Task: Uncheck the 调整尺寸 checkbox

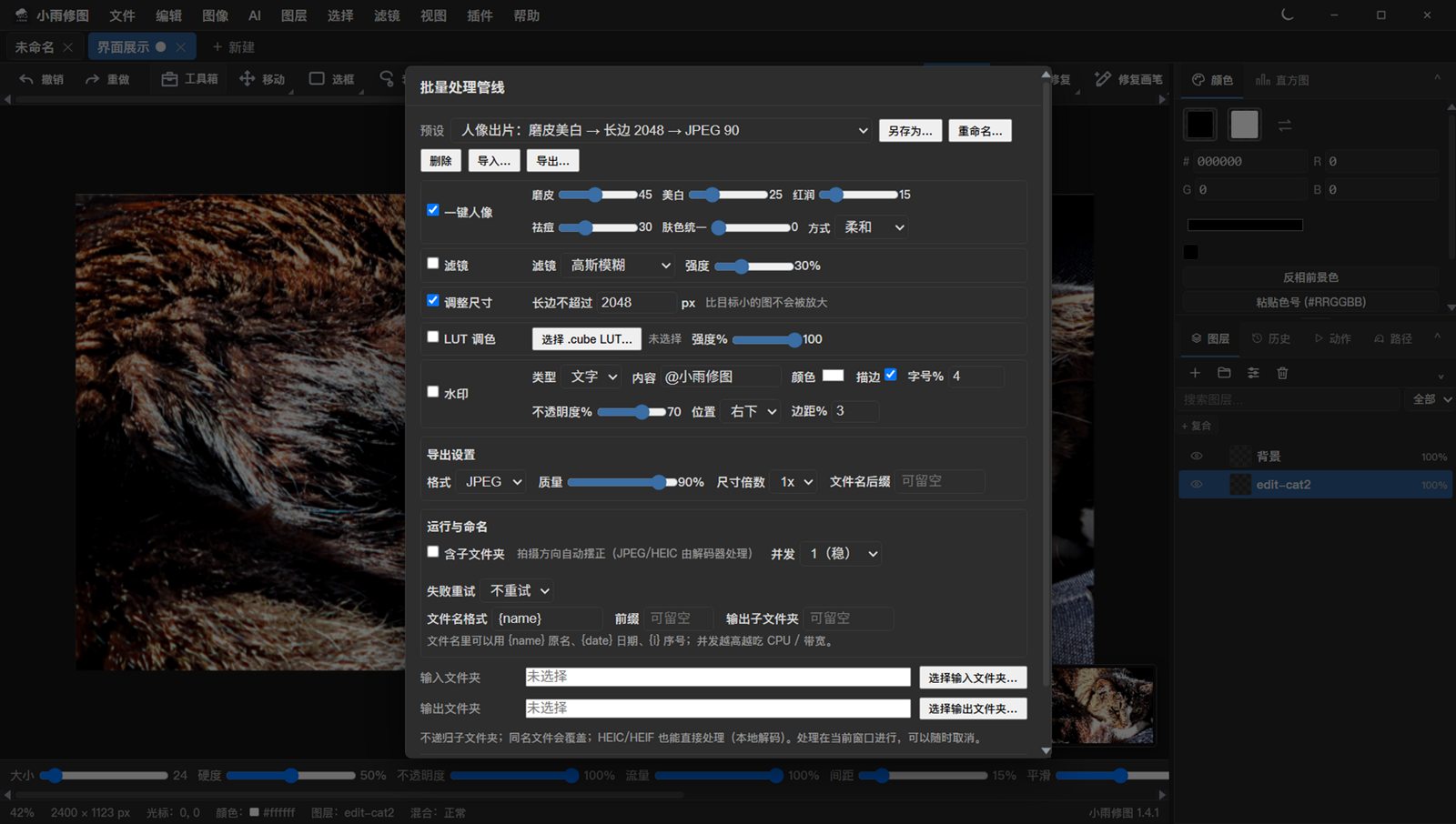Action: pyautogui.click(x=433, y=300)
